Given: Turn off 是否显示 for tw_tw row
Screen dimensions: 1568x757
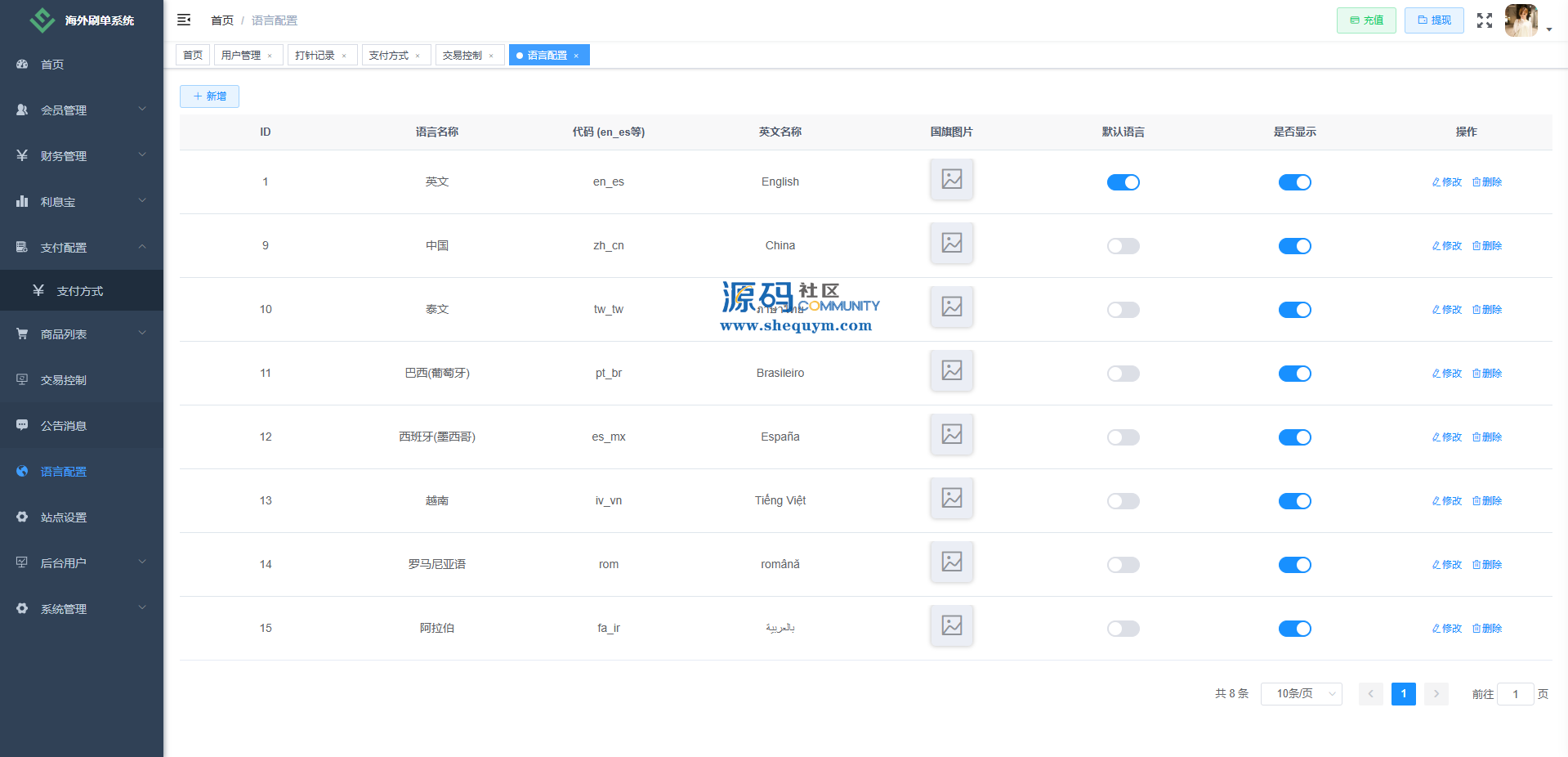Looking at the screenshot, I should 1294,310.
